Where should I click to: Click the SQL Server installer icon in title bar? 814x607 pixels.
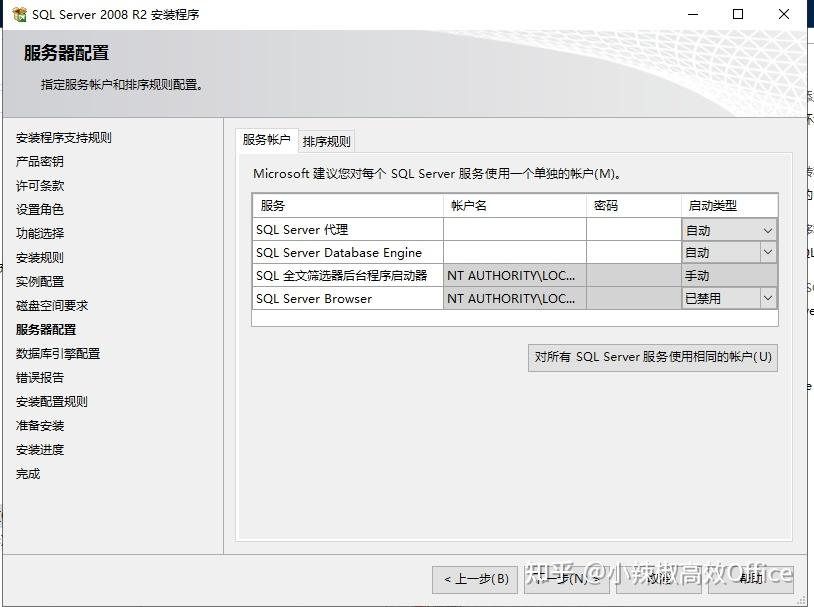pos(19,14)
